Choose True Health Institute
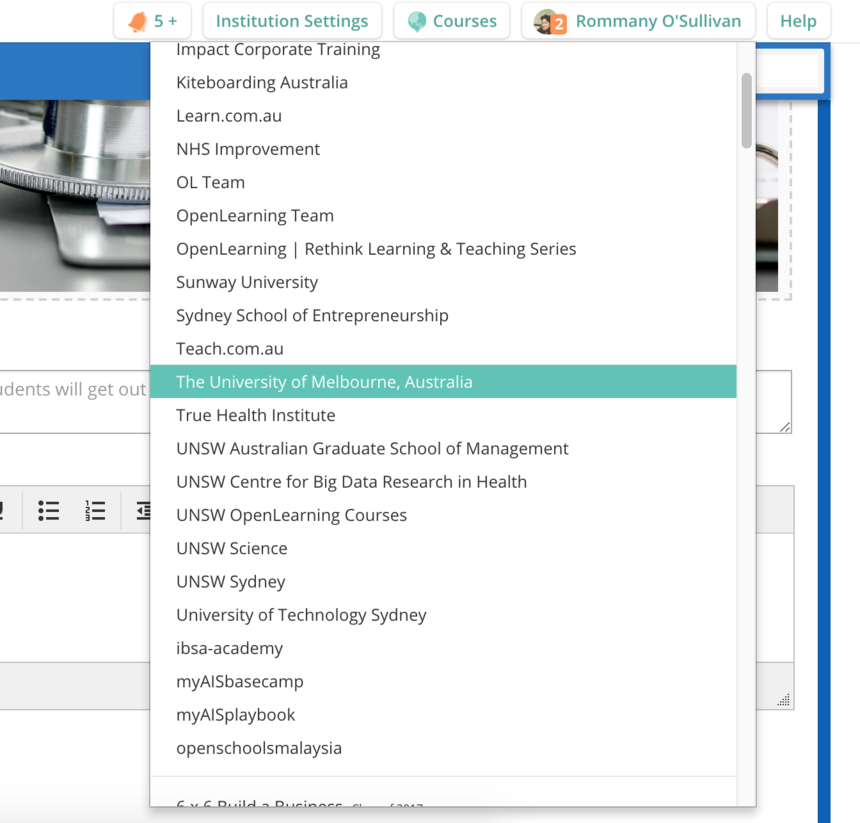860x823 pixels. (x=443, y=415)
